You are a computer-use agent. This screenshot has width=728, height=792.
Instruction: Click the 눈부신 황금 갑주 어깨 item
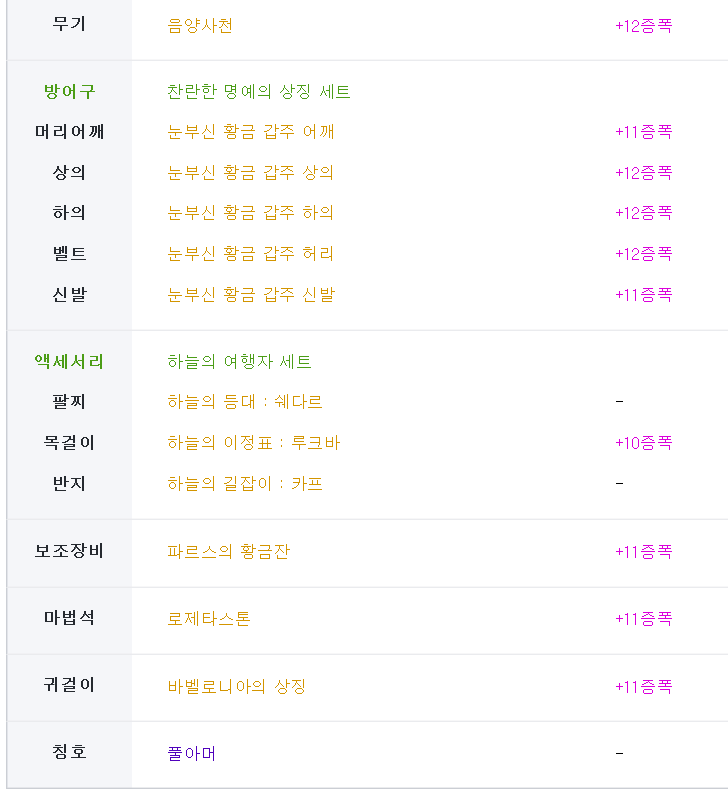click(x=251, y=132)
